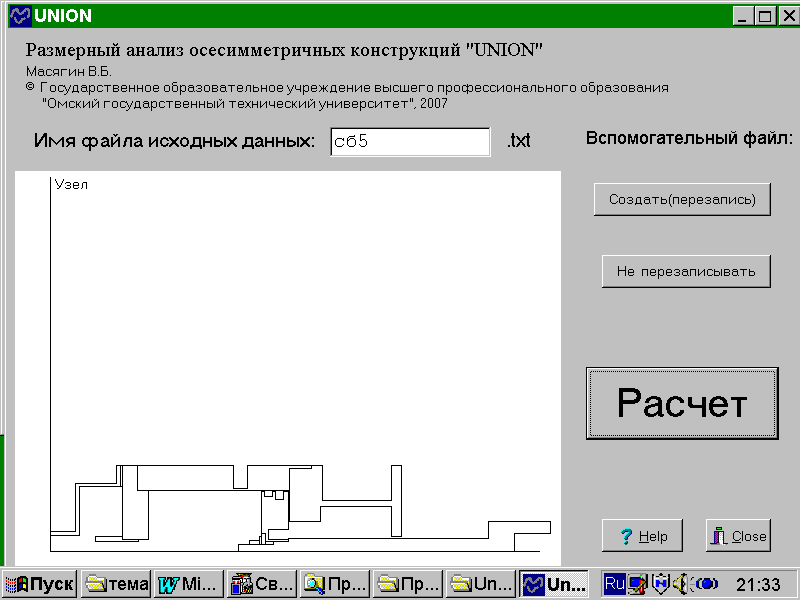This screenshot has width=800, height=600.
Task: Click the shield tray icon
Action: click(x=661, y=583)
